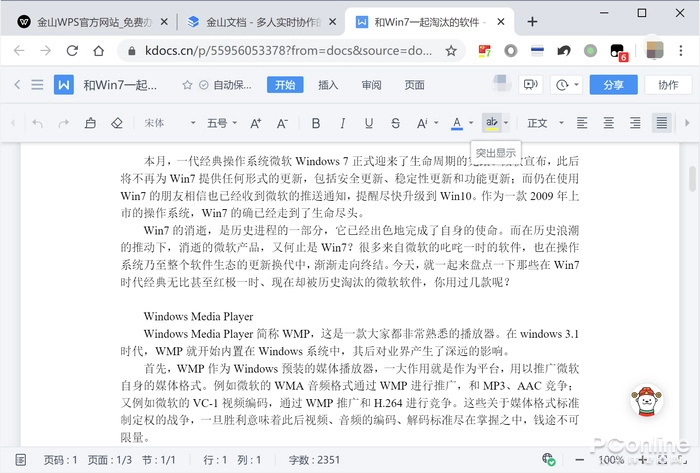Open the 正文 paragraph style dropdown
The height and width of the screenshot is (473, 700).
(545, 123)
